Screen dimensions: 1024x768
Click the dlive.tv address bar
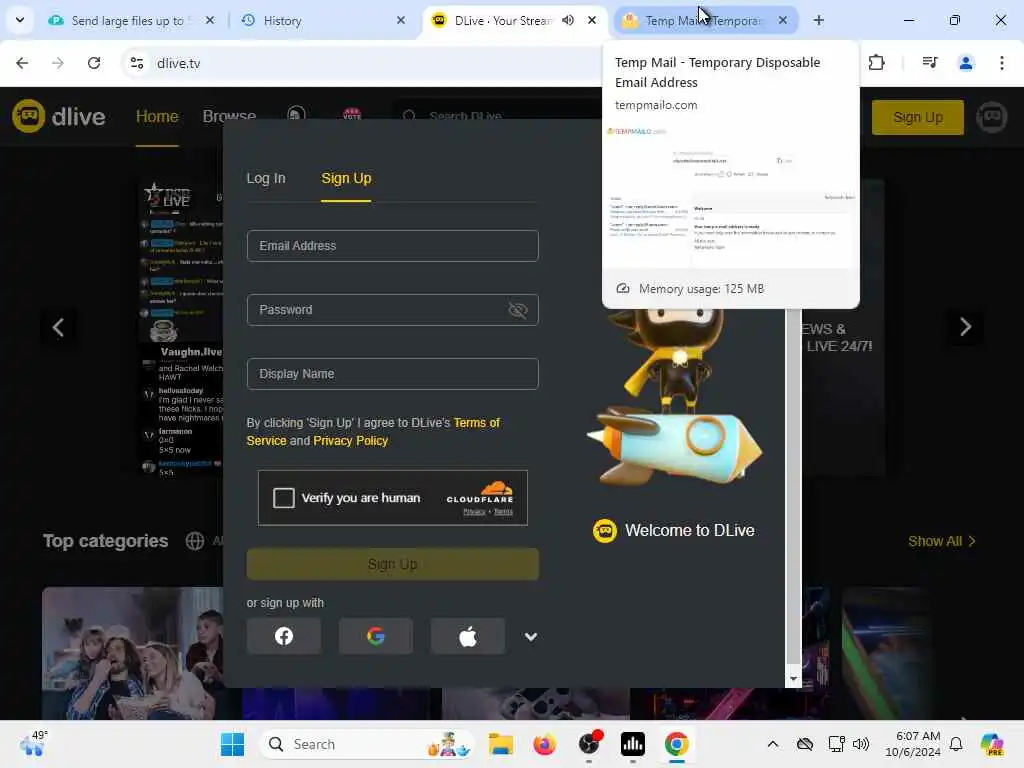(x=366, y=63)
